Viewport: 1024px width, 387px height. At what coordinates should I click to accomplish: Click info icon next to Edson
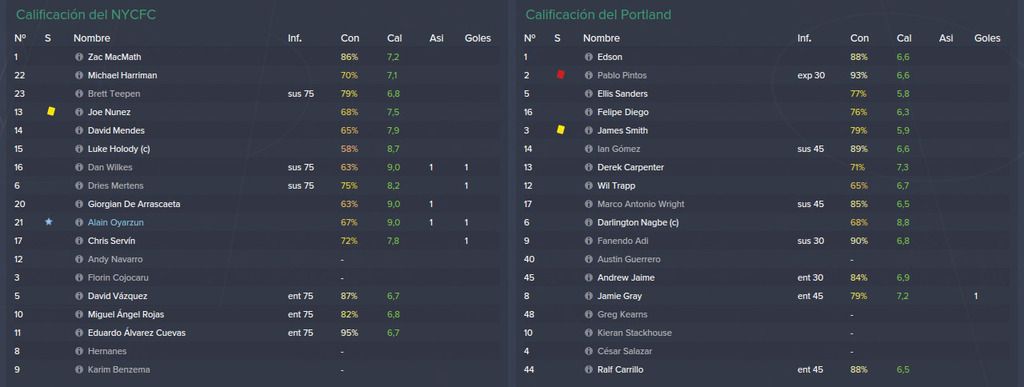coord(588,57)
